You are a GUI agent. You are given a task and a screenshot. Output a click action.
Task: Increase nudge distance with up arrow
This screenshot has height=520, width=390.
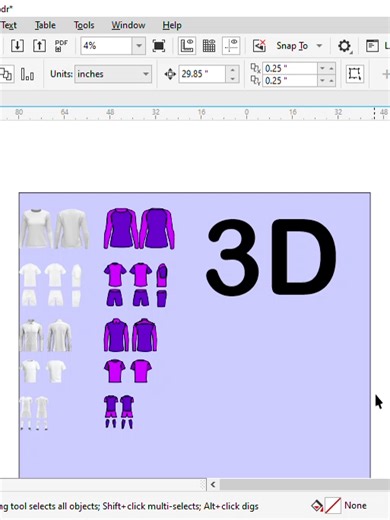tap(232, 70)
